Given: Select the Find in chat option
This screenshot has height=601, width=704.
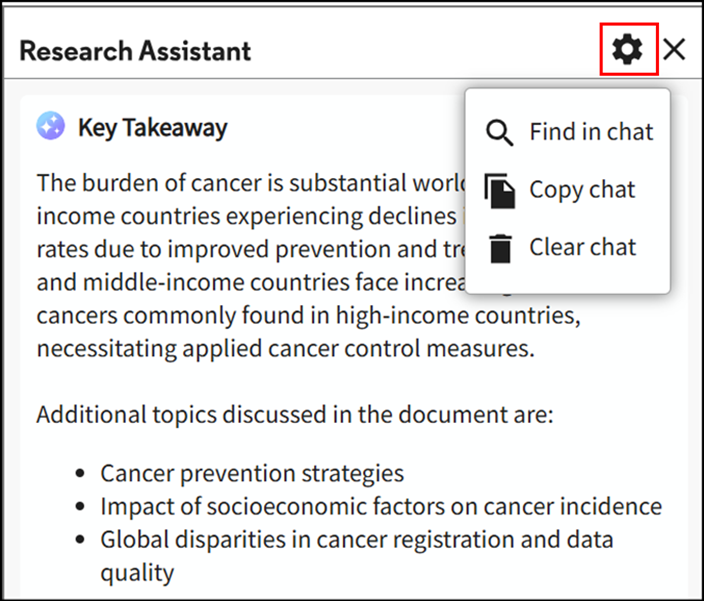Looking at the screenshot, I should tap(591, 132).
